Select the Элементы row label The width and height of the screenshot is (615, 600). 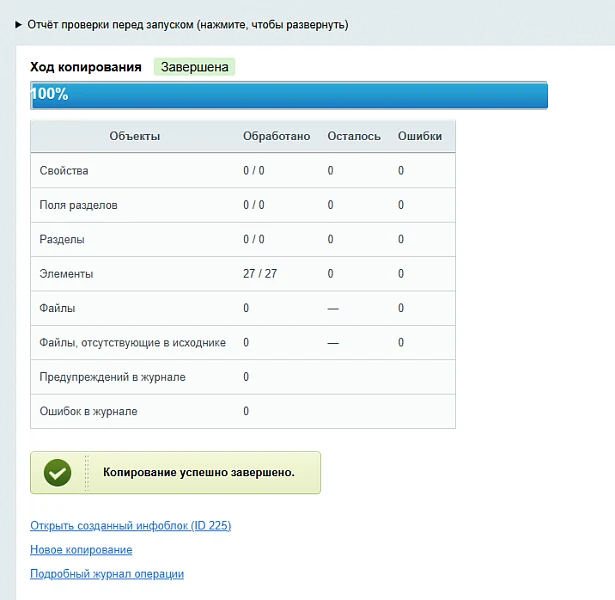[x=66, y=274]
